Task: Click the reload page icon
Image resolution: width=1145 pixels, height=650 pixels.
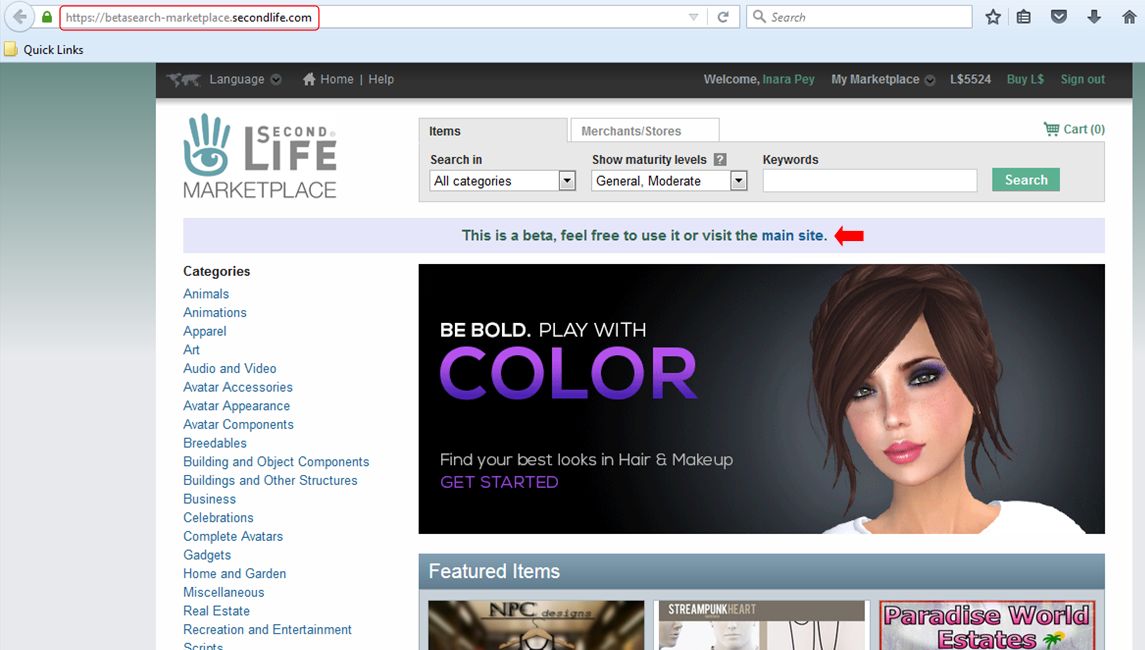Action: coord(723,17)
